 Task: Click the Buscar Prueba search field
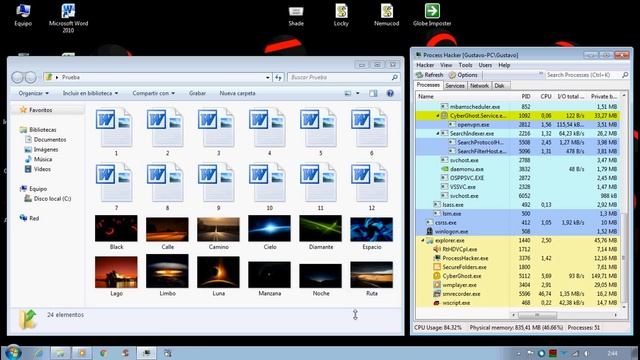click(343, 77)
